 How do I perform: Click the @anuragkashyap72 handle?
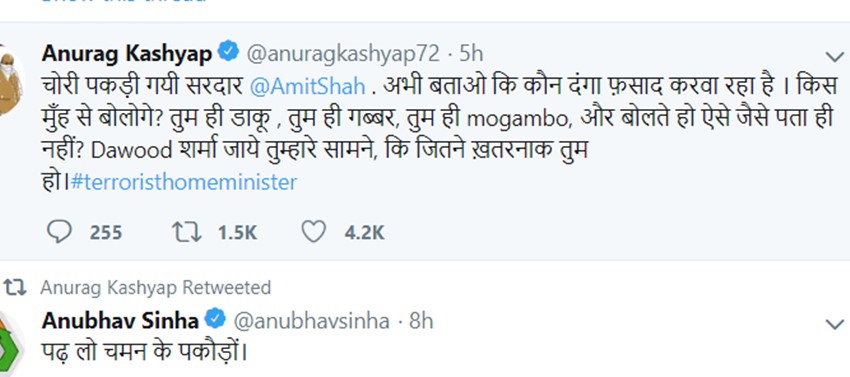click(343, 54)
